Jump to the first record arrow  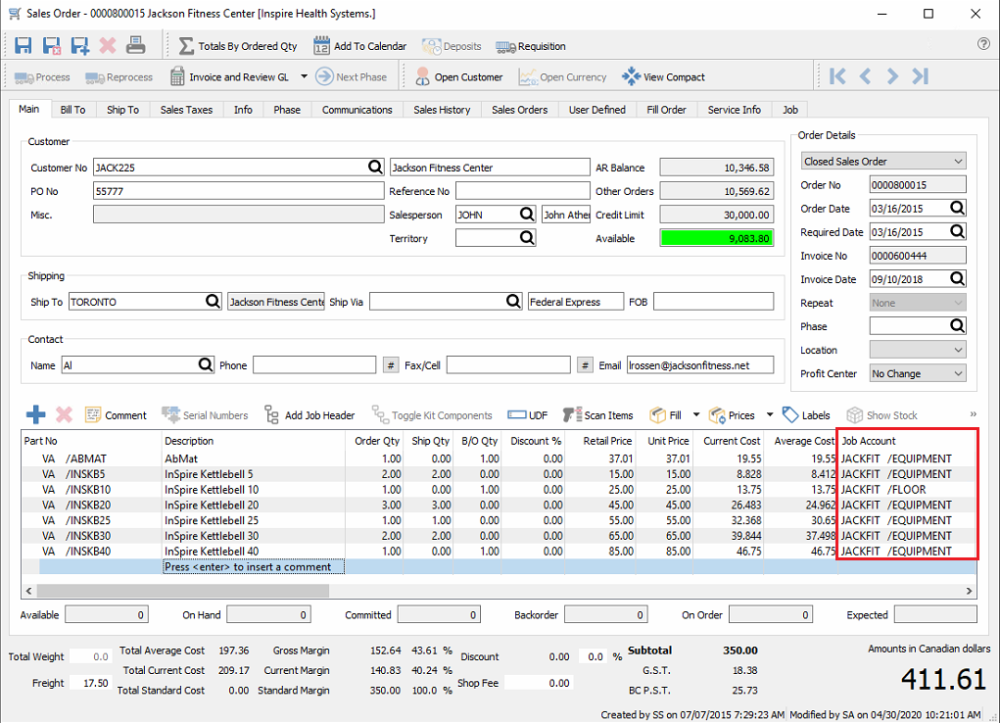tap(838, 77)
